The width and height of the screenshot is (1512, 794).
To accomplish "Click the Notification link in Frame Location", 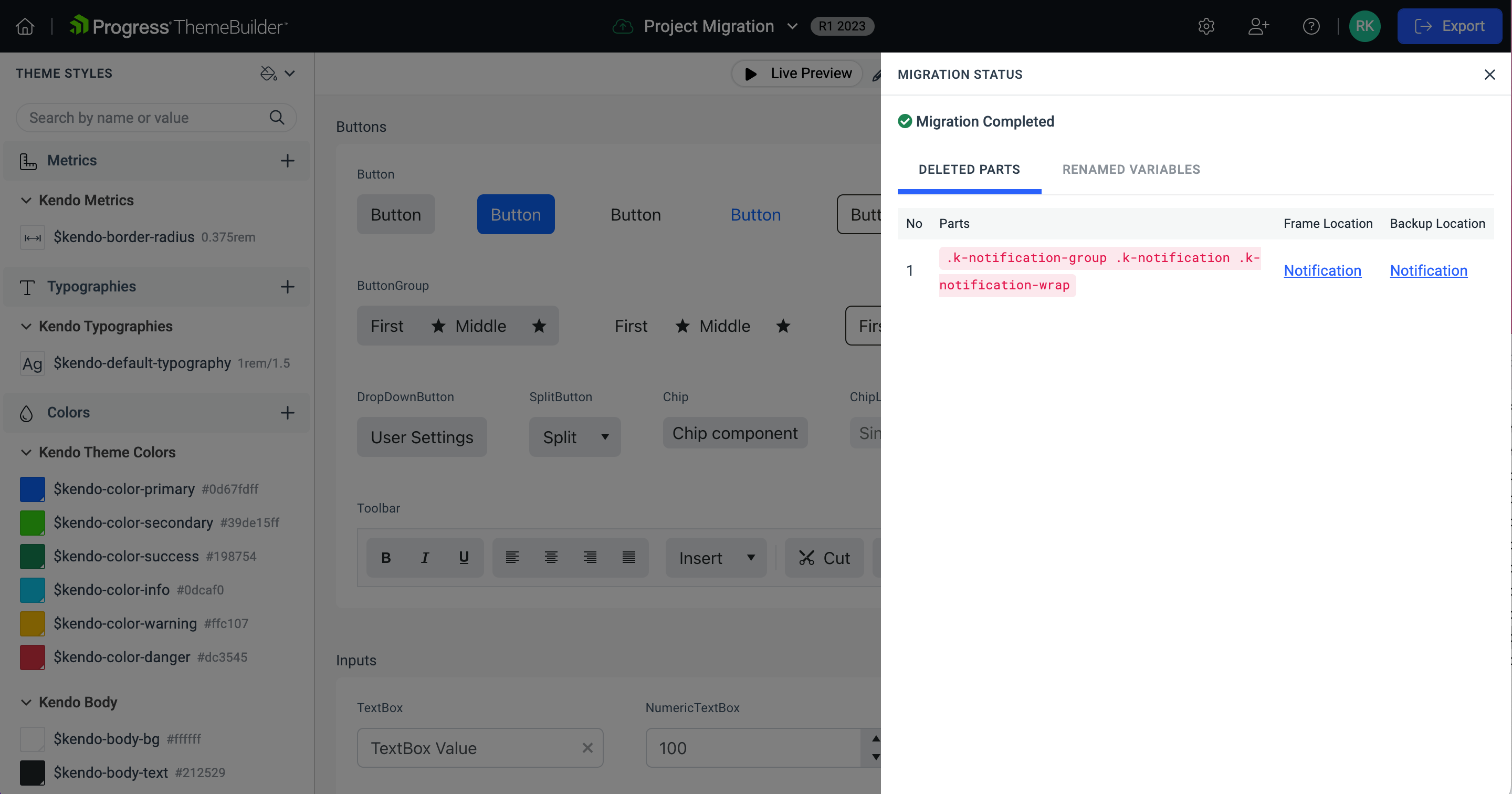I will pyautogui.click(x=1323, y=270).
